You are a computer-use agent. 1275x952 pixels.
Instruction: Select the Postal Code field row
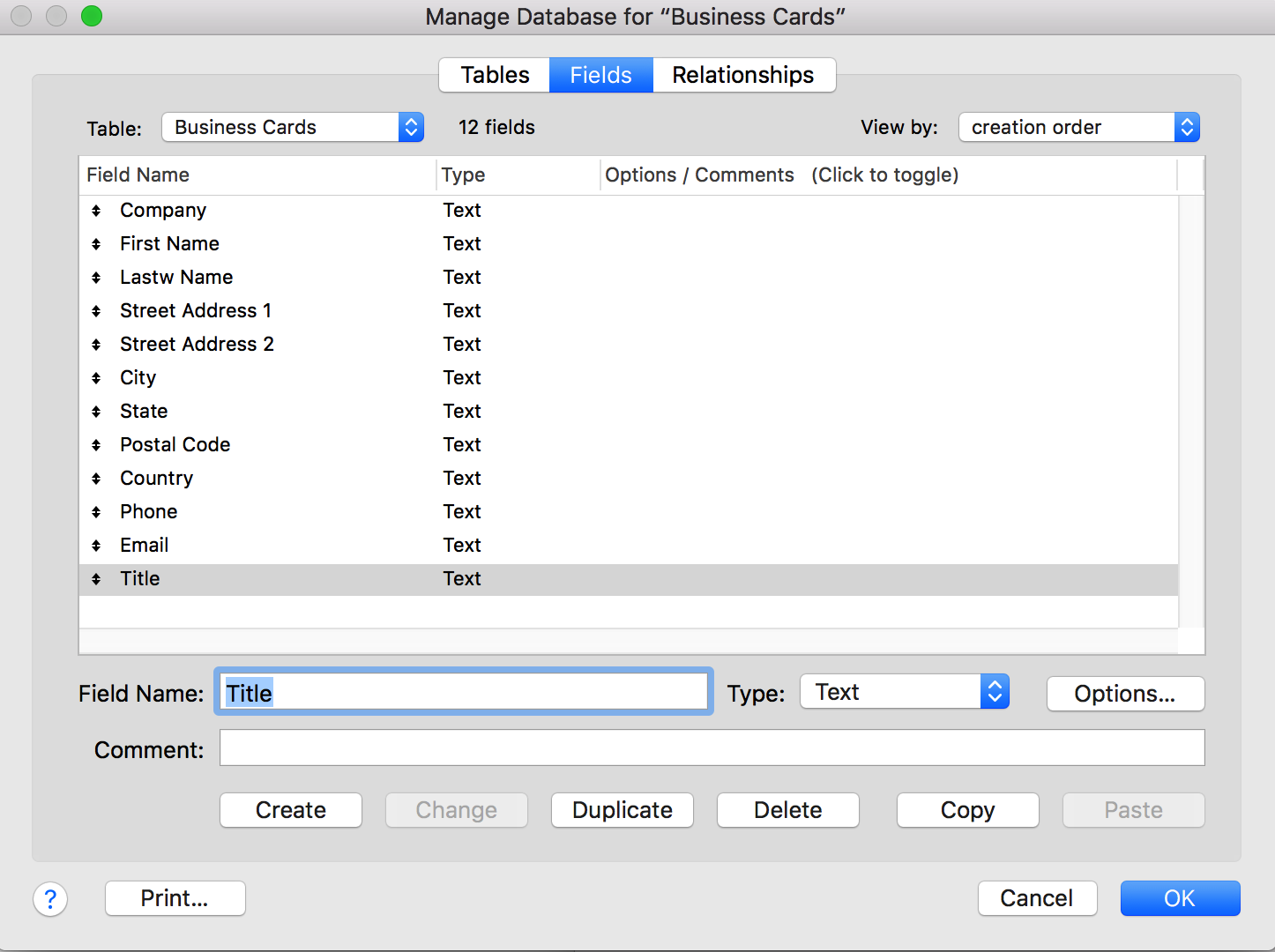pos(629,445)
